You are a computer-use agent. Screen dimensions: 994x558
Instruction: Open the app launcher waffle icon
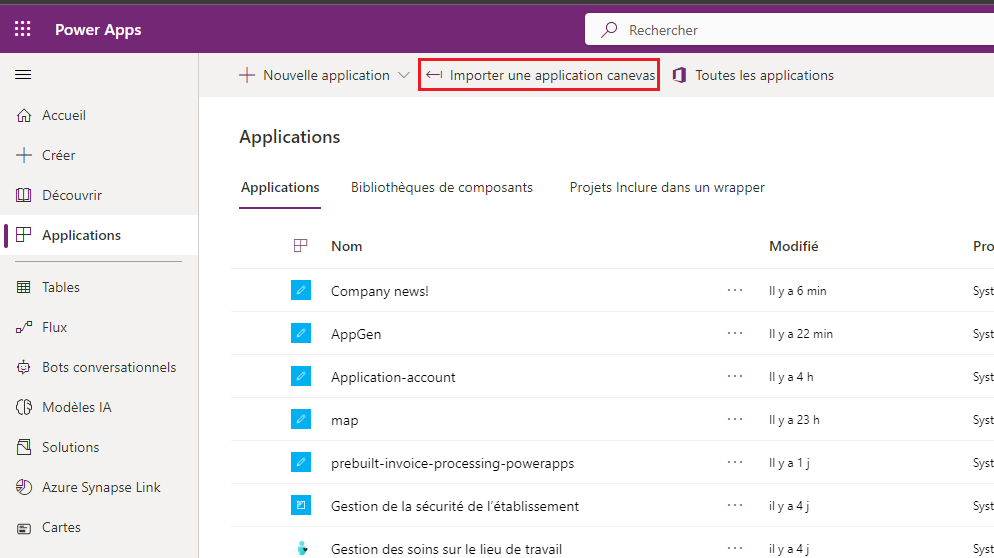(x=23, y=29)
